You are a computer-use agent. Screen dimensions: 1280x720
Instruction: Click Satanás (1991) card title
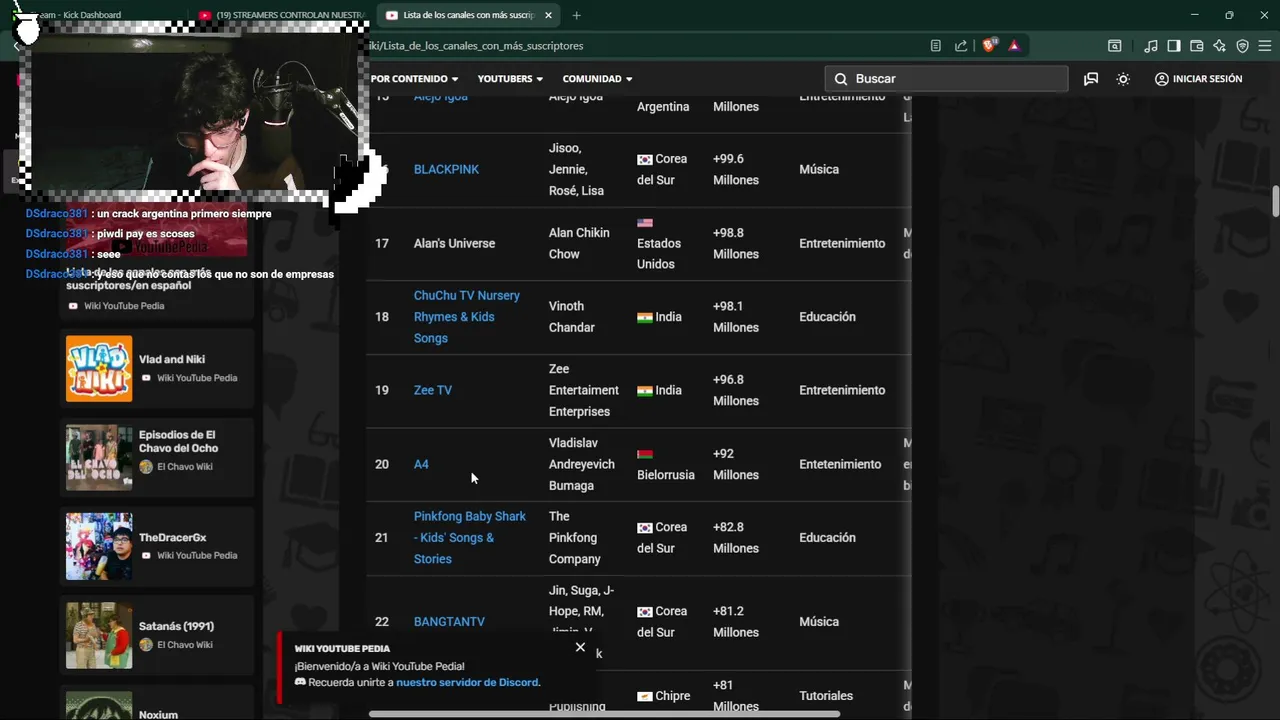tap(176, 627)
